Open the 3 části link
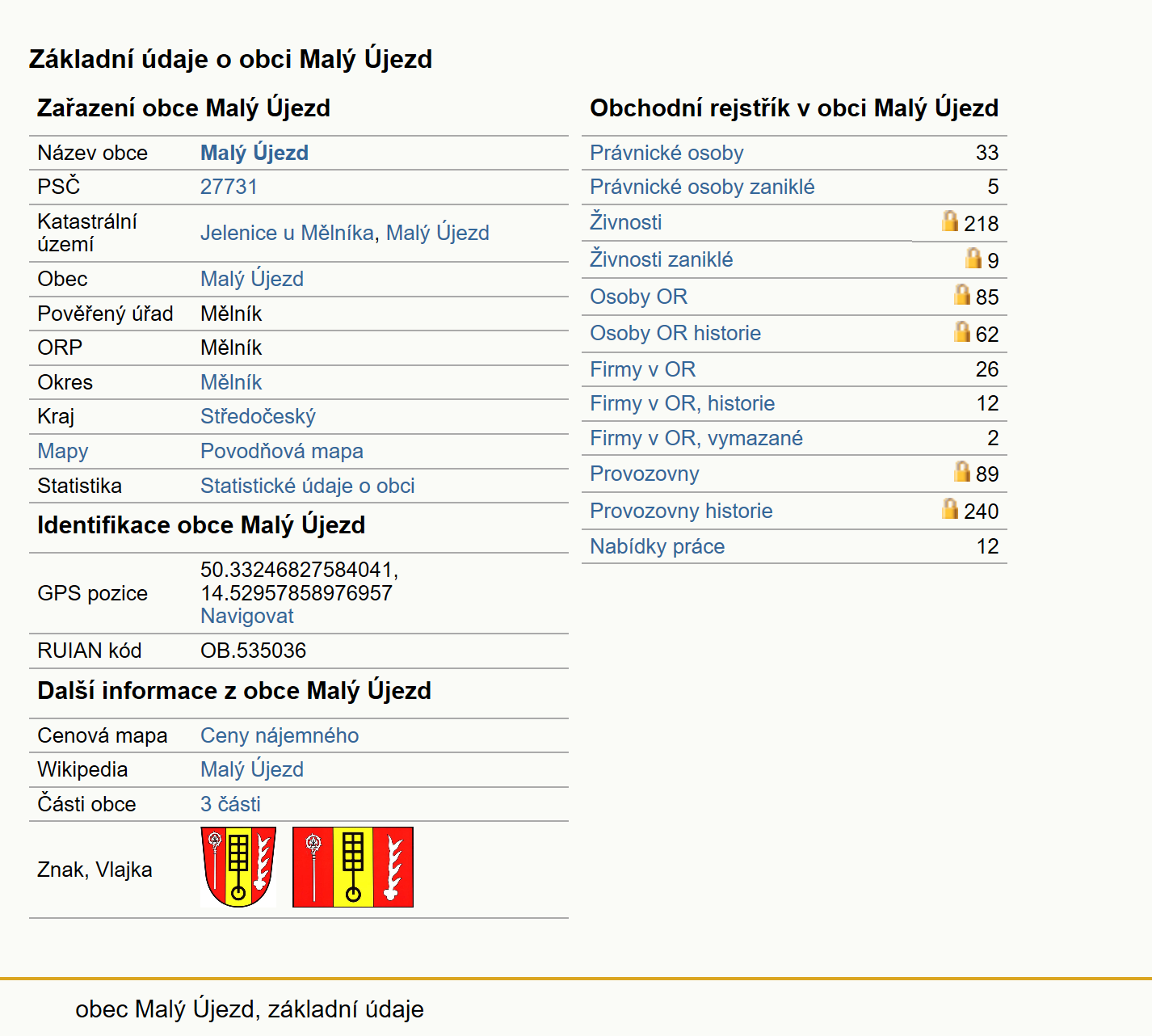Image resolution: width=1152 pixels, height=1036 pixels. point(230,804)
